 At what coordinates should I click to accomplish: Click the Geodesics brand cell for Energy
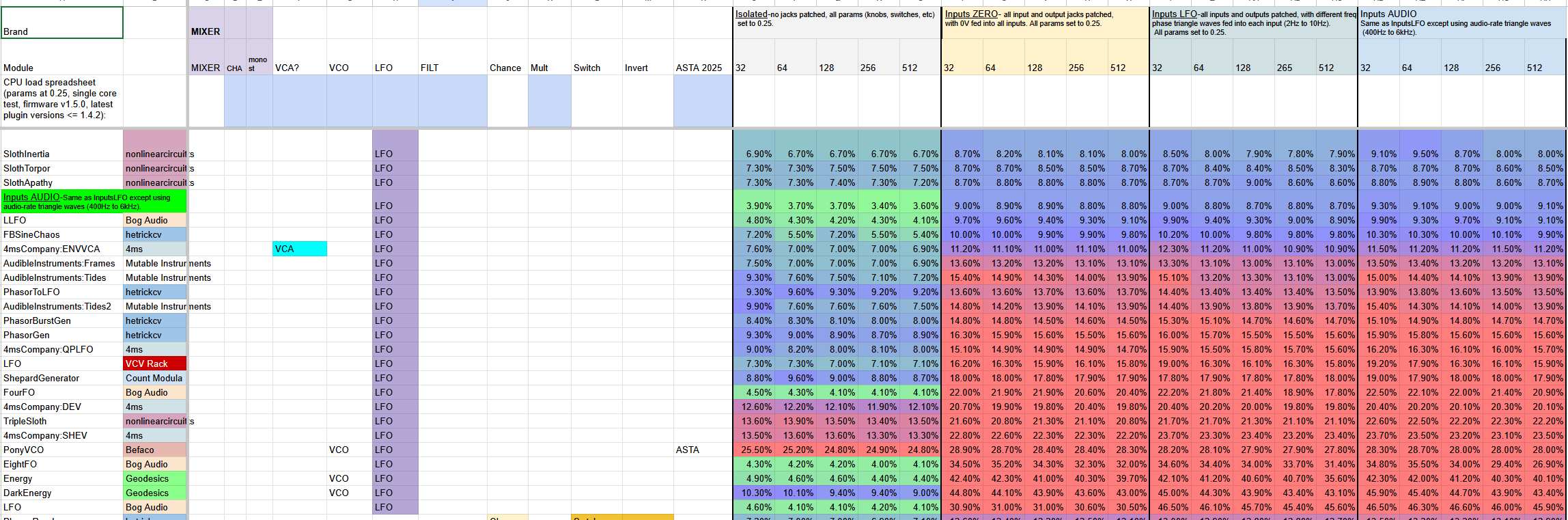click(x=155, y=478)
